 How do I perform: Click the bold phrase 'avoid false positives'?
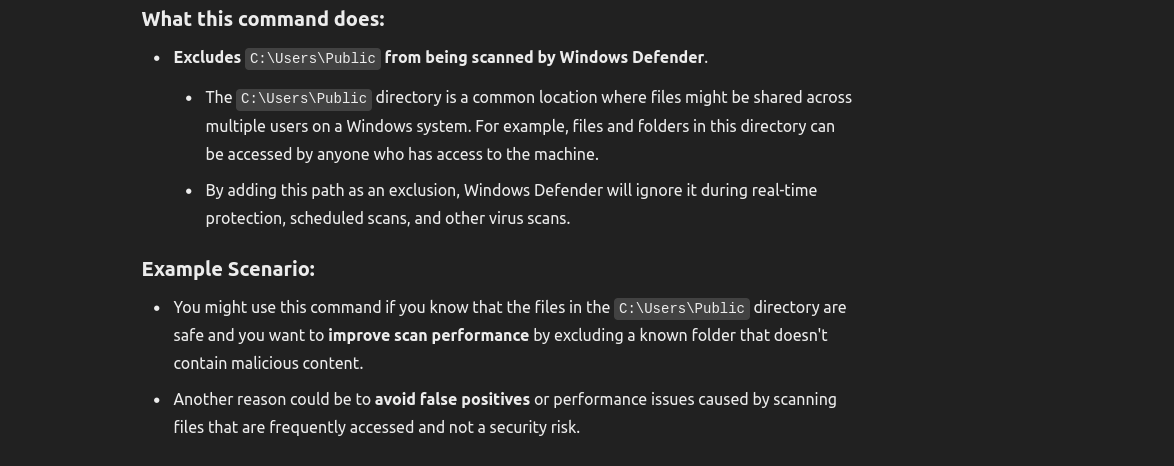pyautogui.click(x=452, y=399)
